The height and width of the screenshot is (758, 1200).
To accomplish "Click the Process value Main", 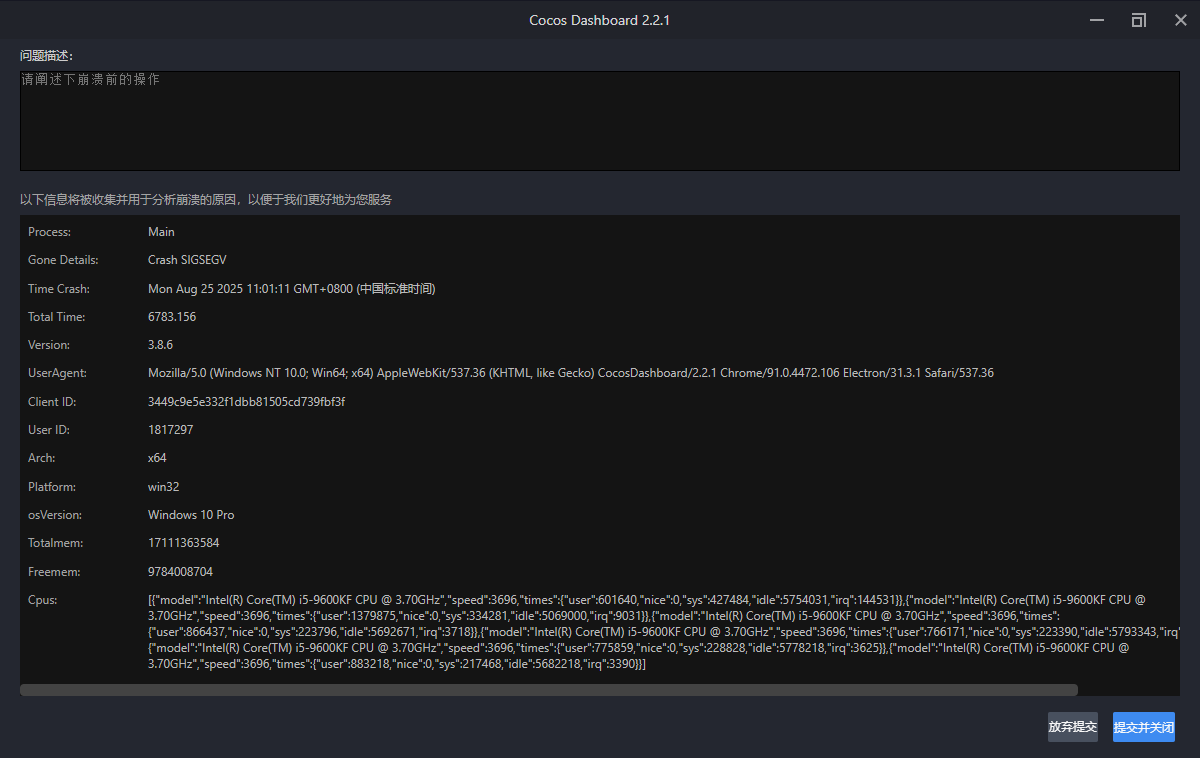I will 161,232.
